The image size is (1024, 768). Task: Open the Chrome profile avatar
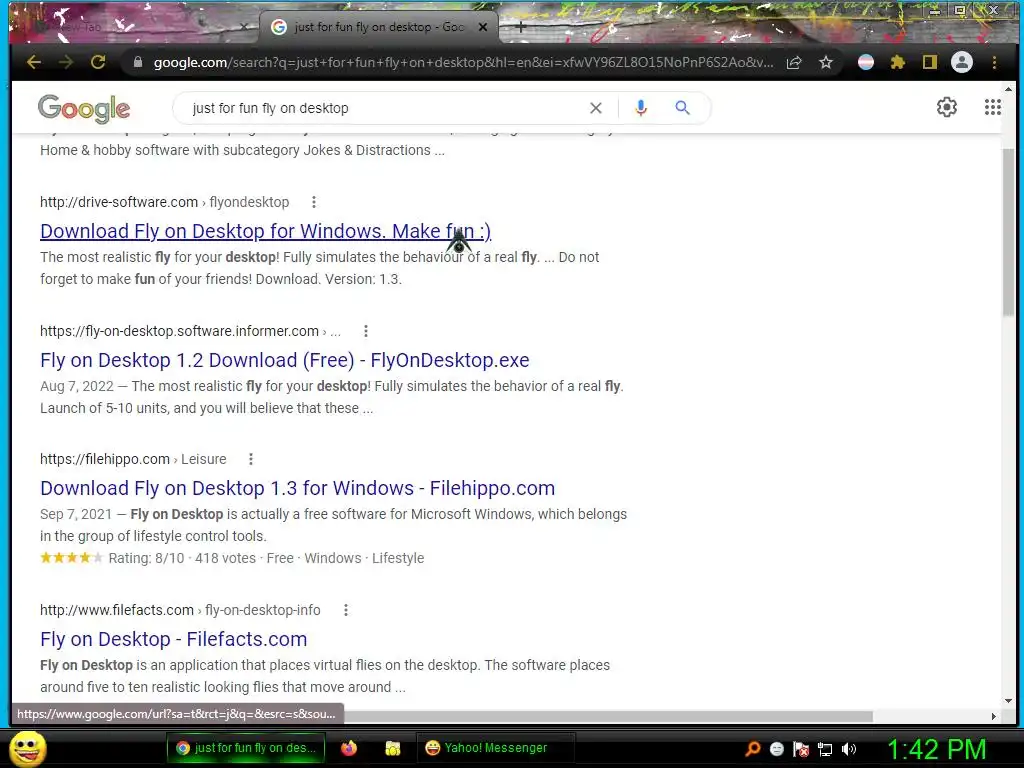click(962, 62)
